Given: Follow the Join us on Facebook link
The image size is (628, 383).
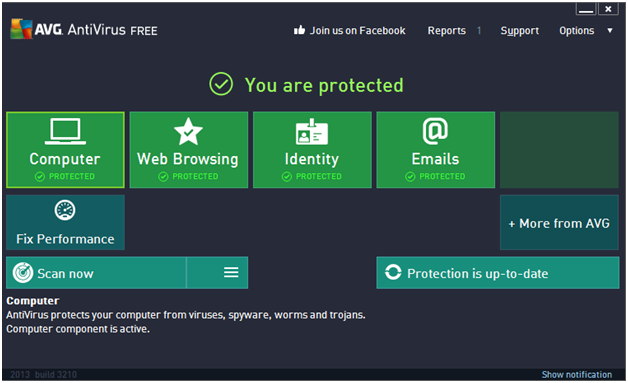Looking at the screenshot, I should click(357, 30).
